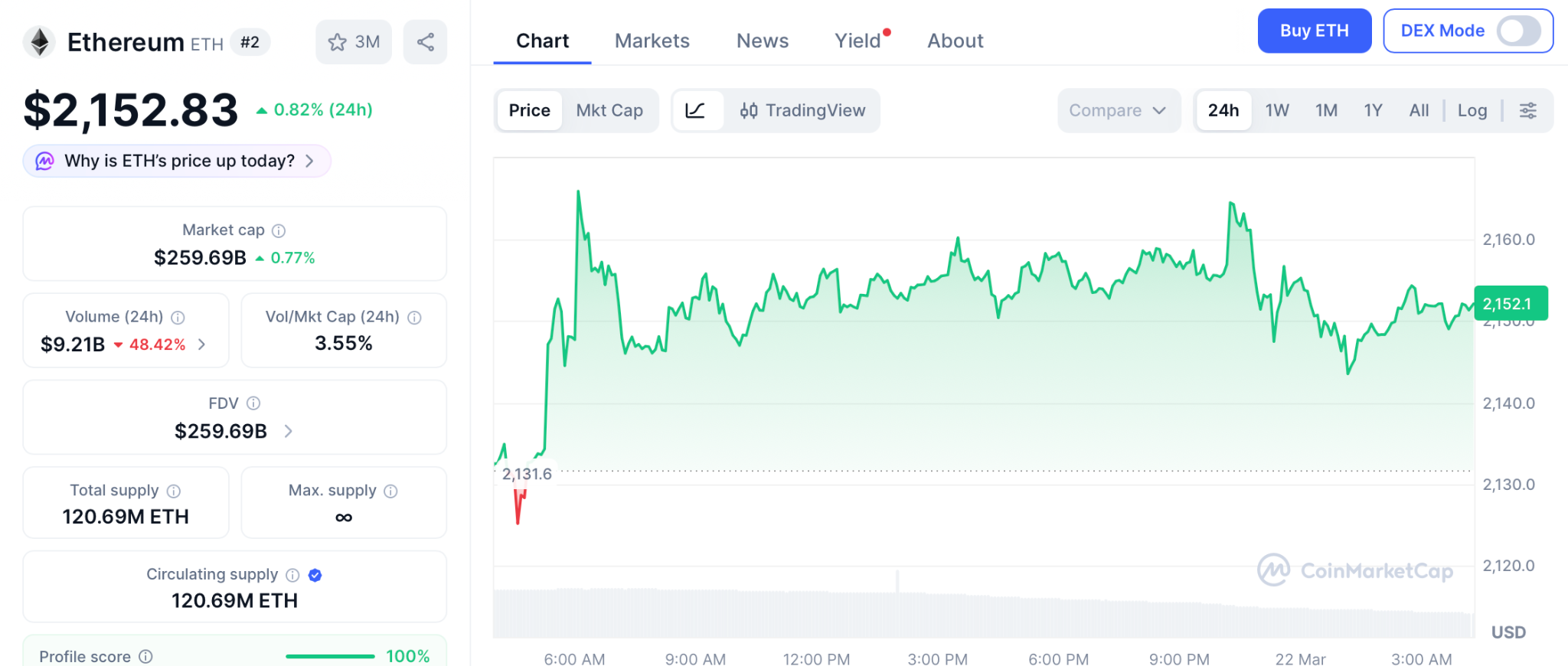Select the line chart icon

(x=695, y=110)
